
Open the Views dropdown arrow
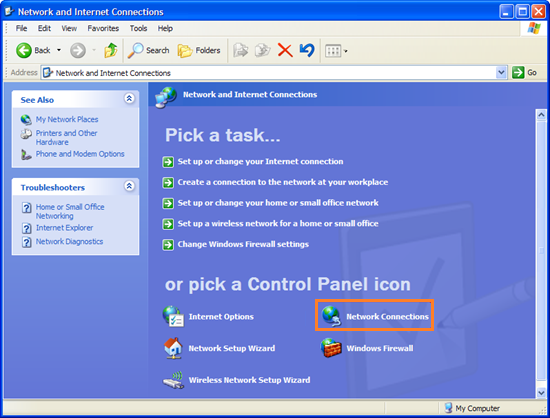pyautogui.click(x=346, y=51)
